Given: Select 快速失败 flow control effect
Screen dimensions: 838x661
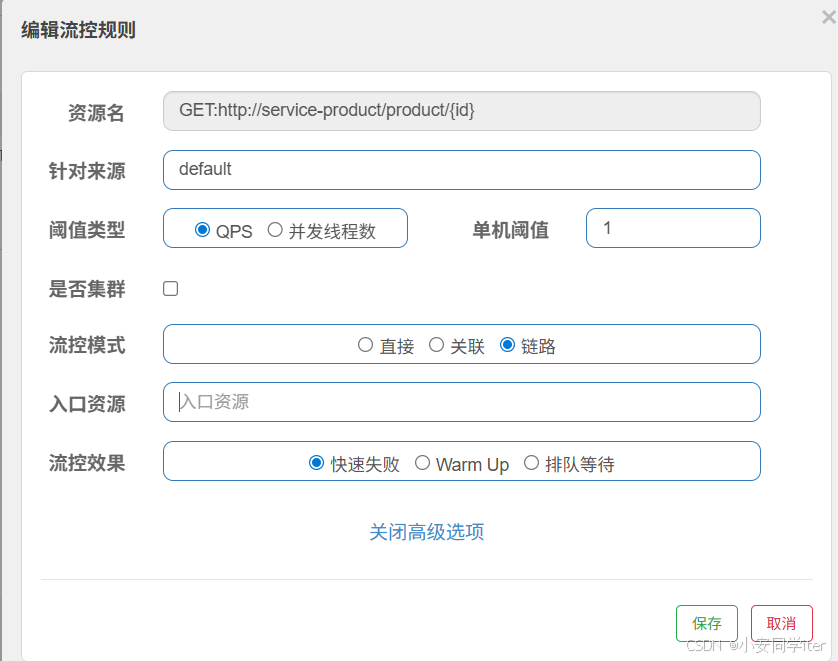Looking at the screenshot, I should tap(316, 462).
